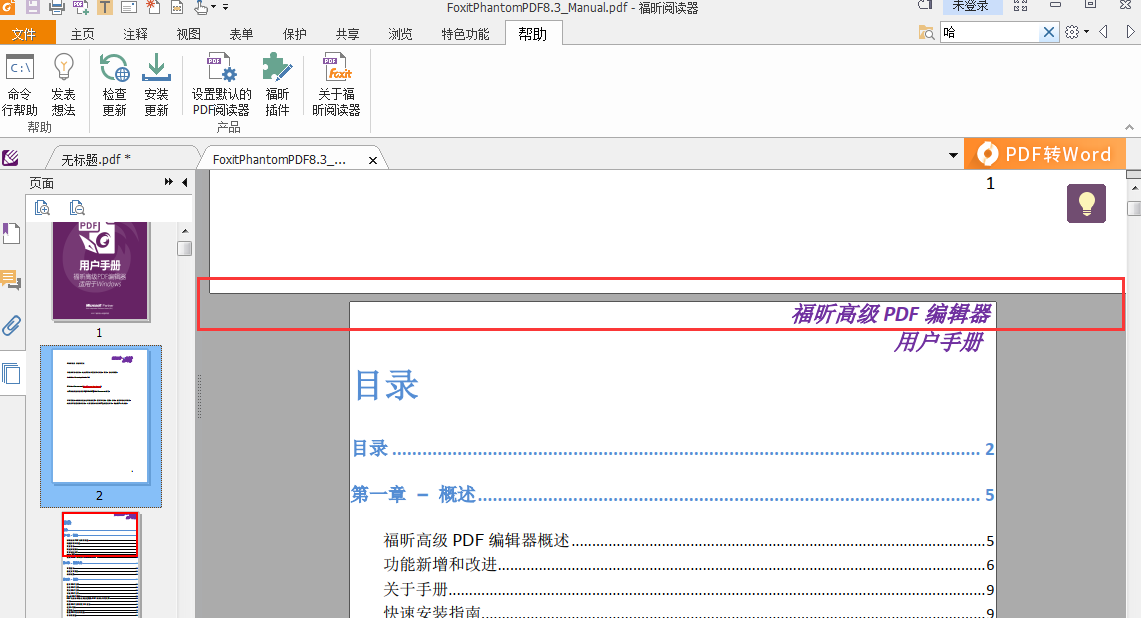Open search settings gear icon

click(1072, 32)
